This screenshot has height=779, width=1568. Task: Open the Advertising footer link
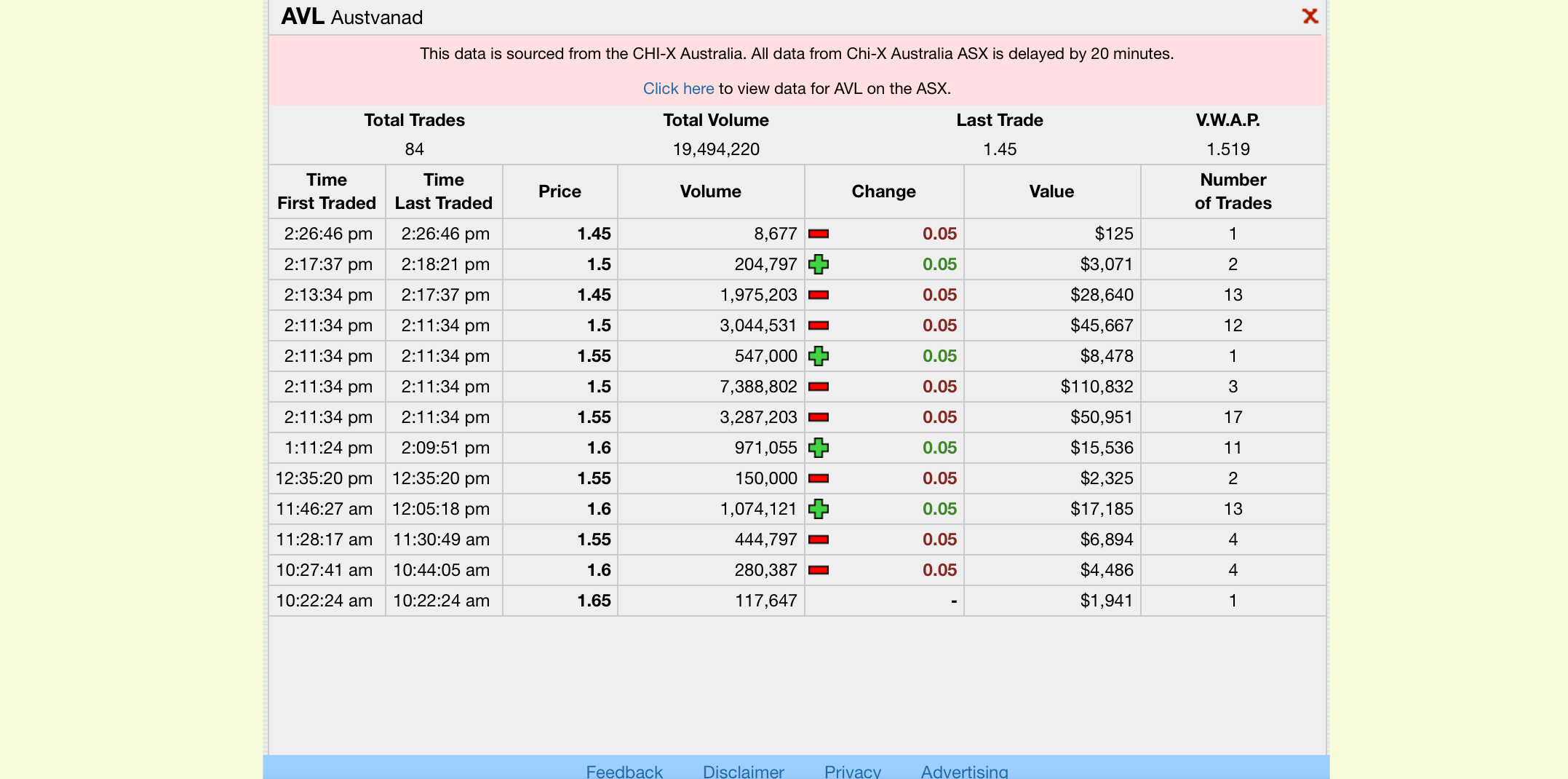coord(964,771)
